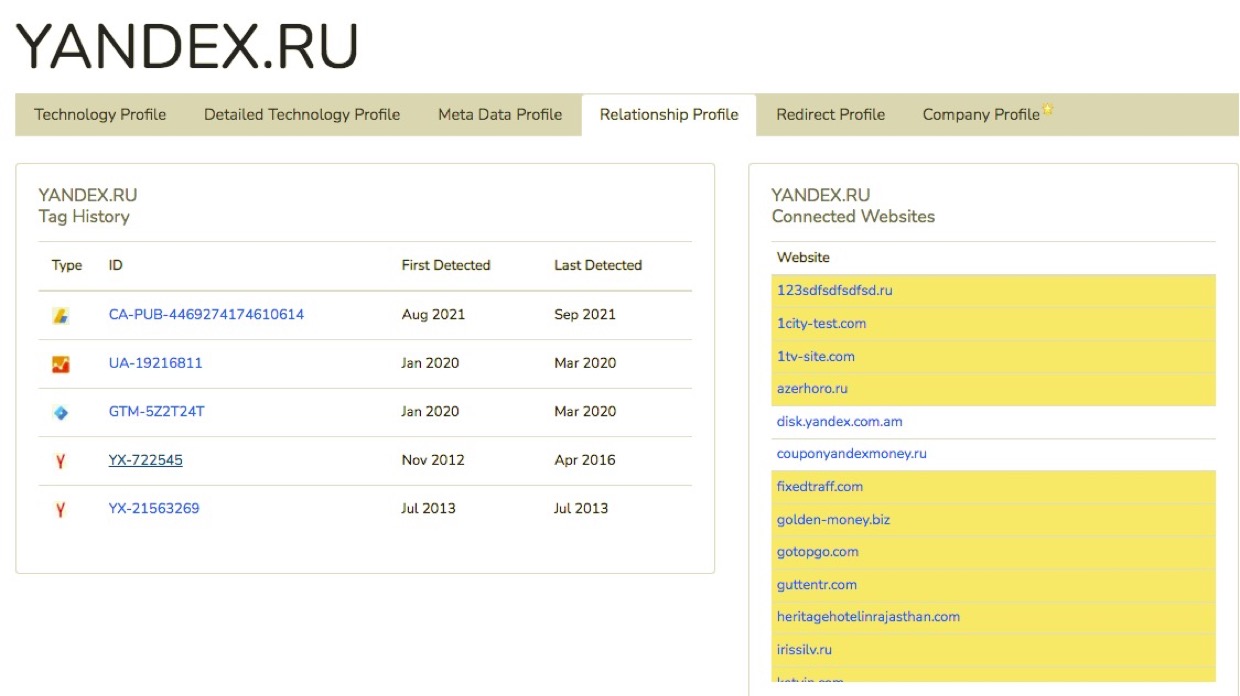
Task: Open tag GTM-5Z2T24T
Action: pos(157,411)
